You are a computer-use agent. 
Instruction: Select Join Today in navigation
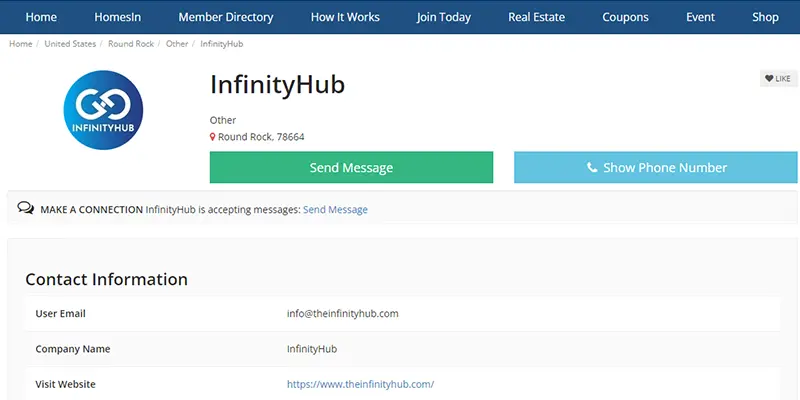click(443, 17)
